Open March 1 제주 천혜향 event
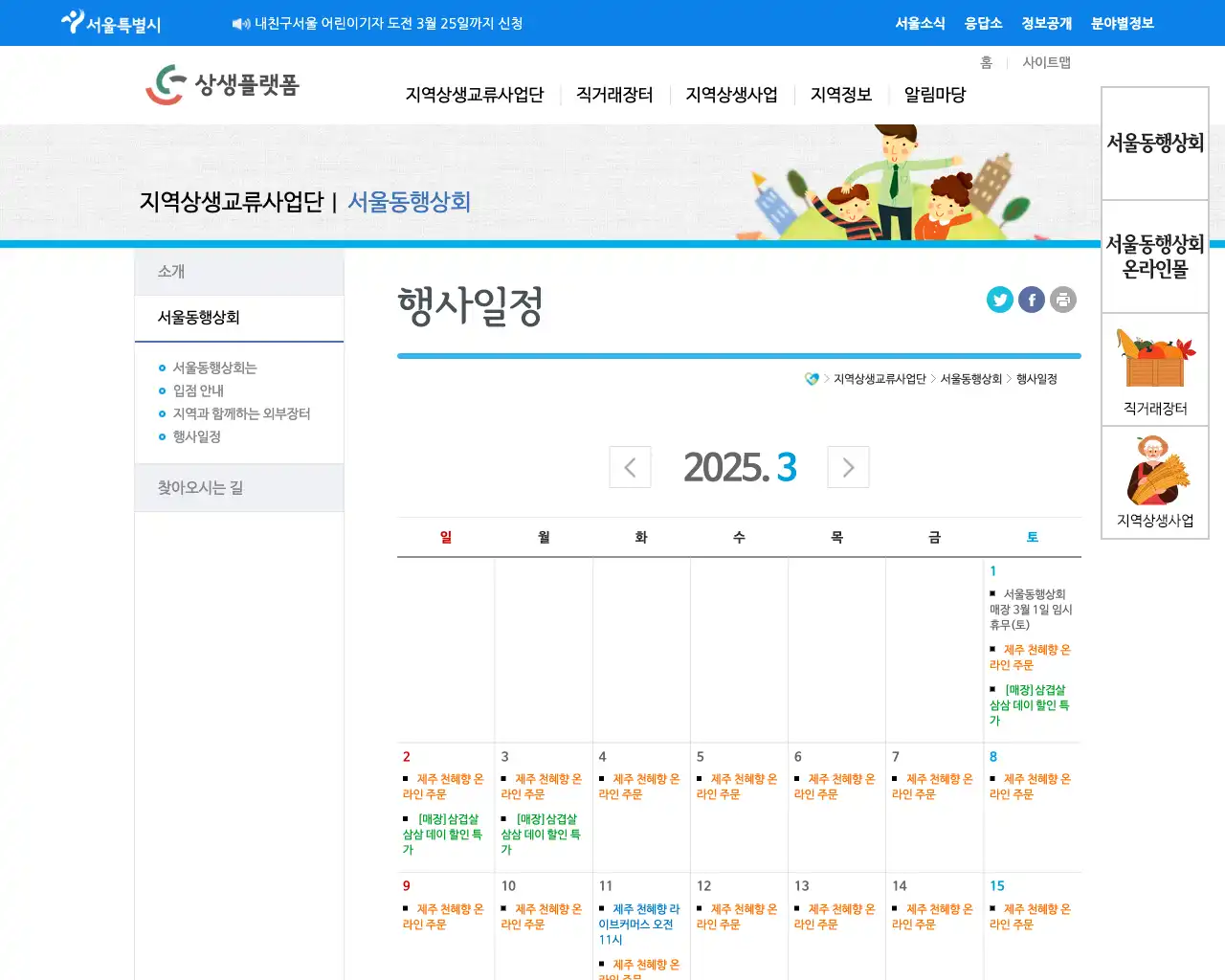 coord(1031,657)
